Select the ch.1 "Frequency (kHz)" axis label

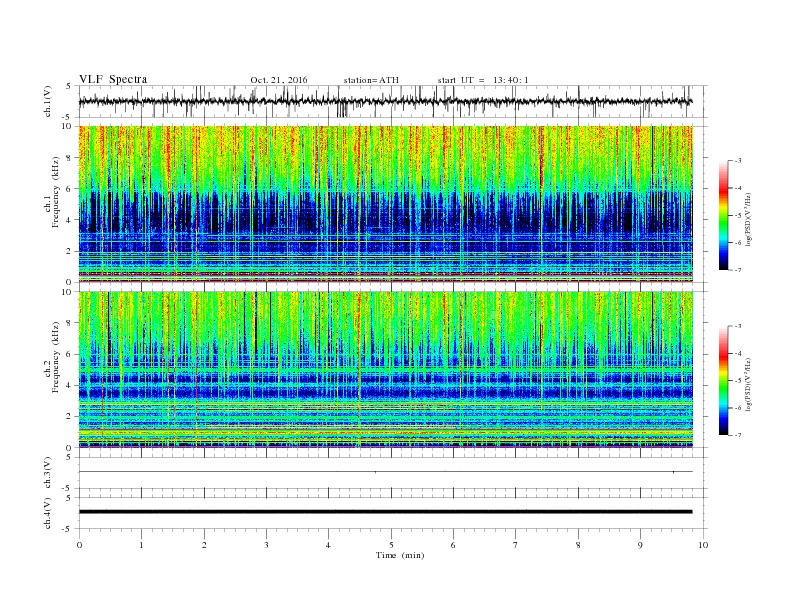point(55,192)
